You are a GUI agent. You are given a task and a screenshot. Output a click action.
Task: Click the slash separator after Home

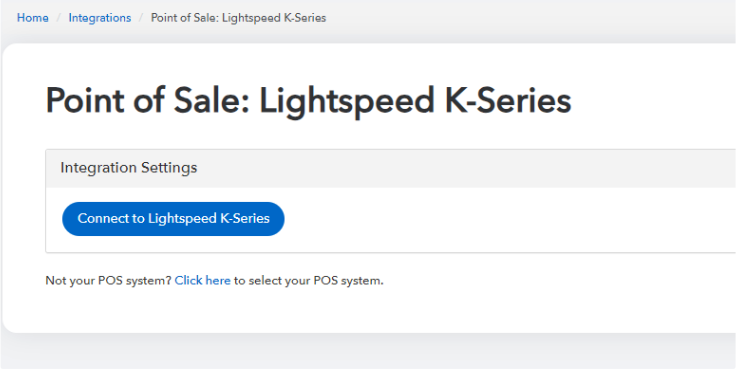[59, 18]
